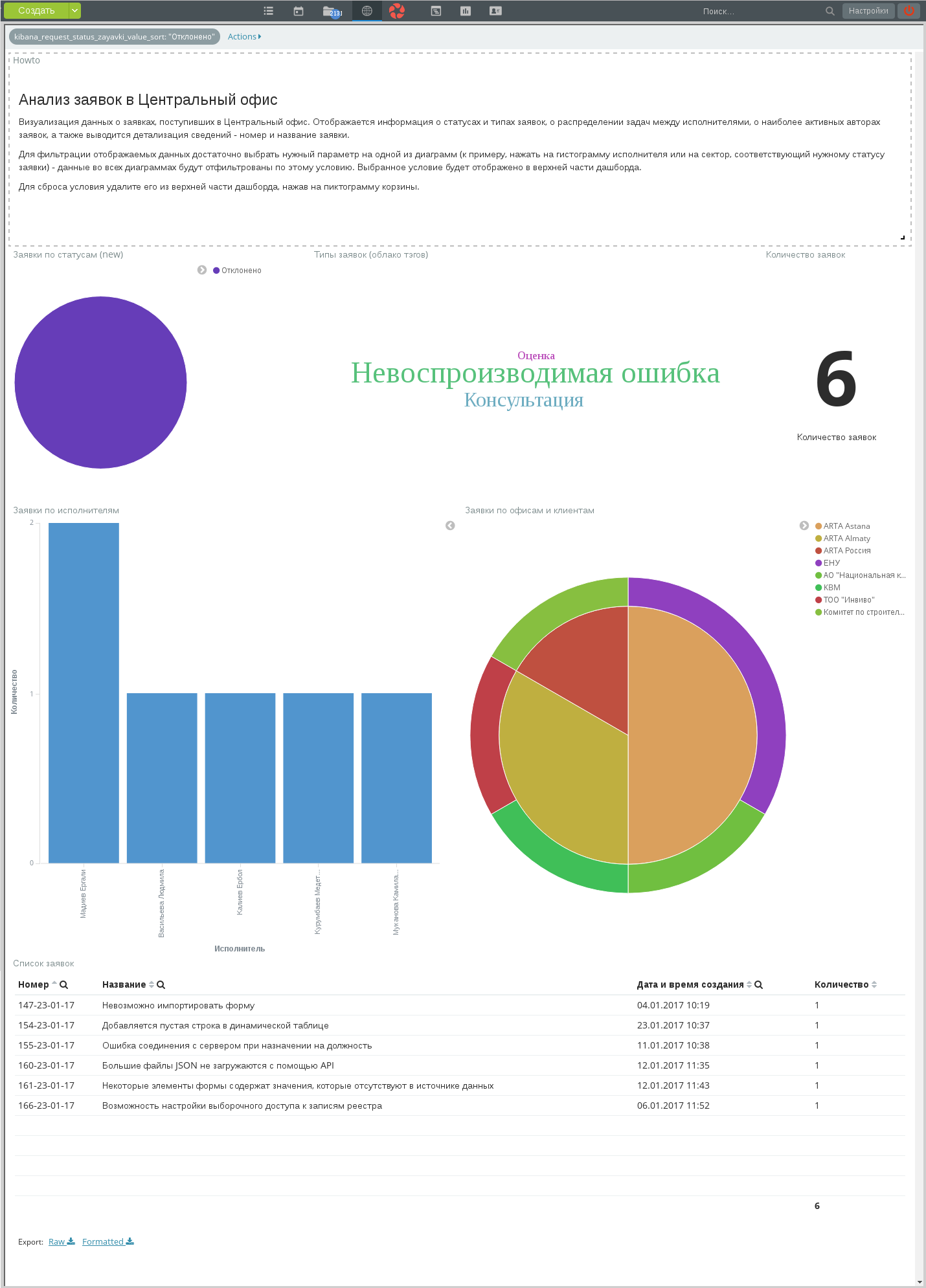Click the date 04.01.2017 10:19
This screenshot has width=926, height=1288.
pos(673,1005)
